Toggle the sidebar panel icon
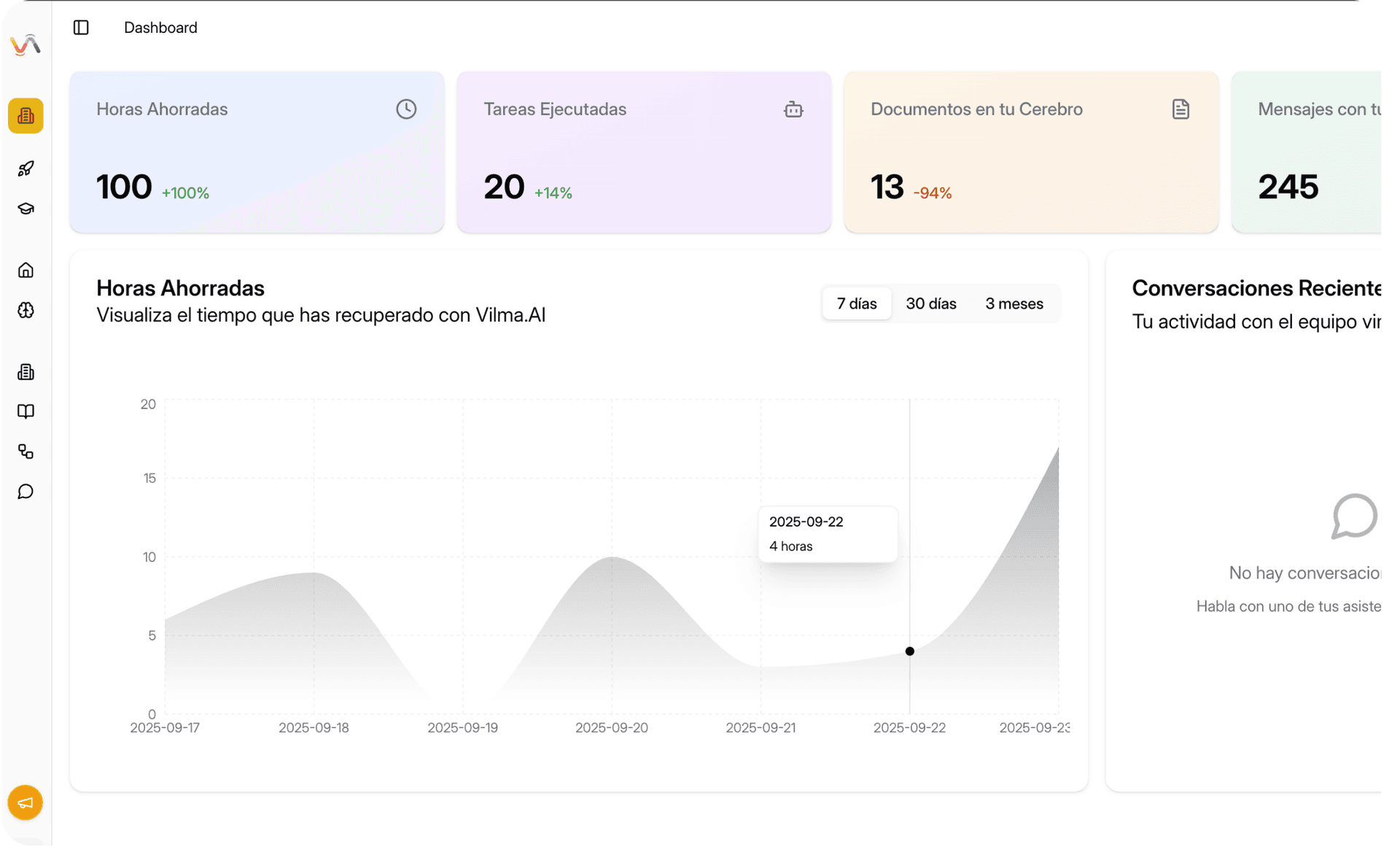1400x849 pixels. point(81,28)
